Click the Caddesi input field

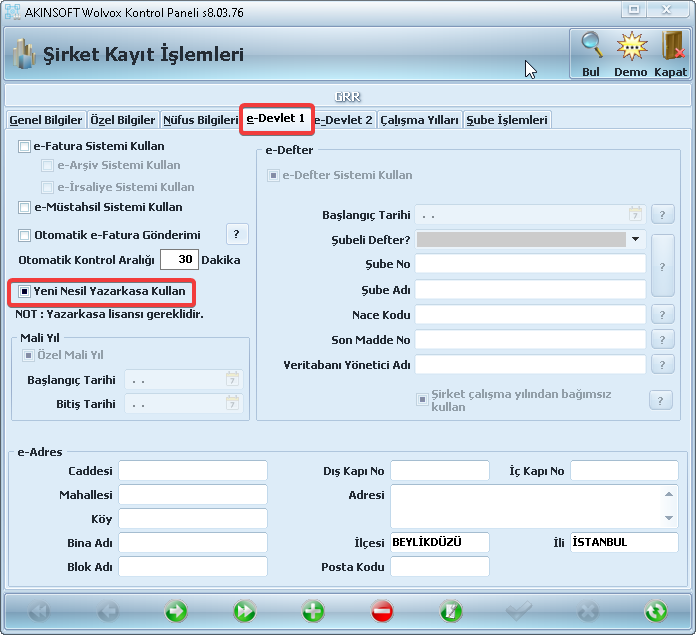[x=193, y=470]
